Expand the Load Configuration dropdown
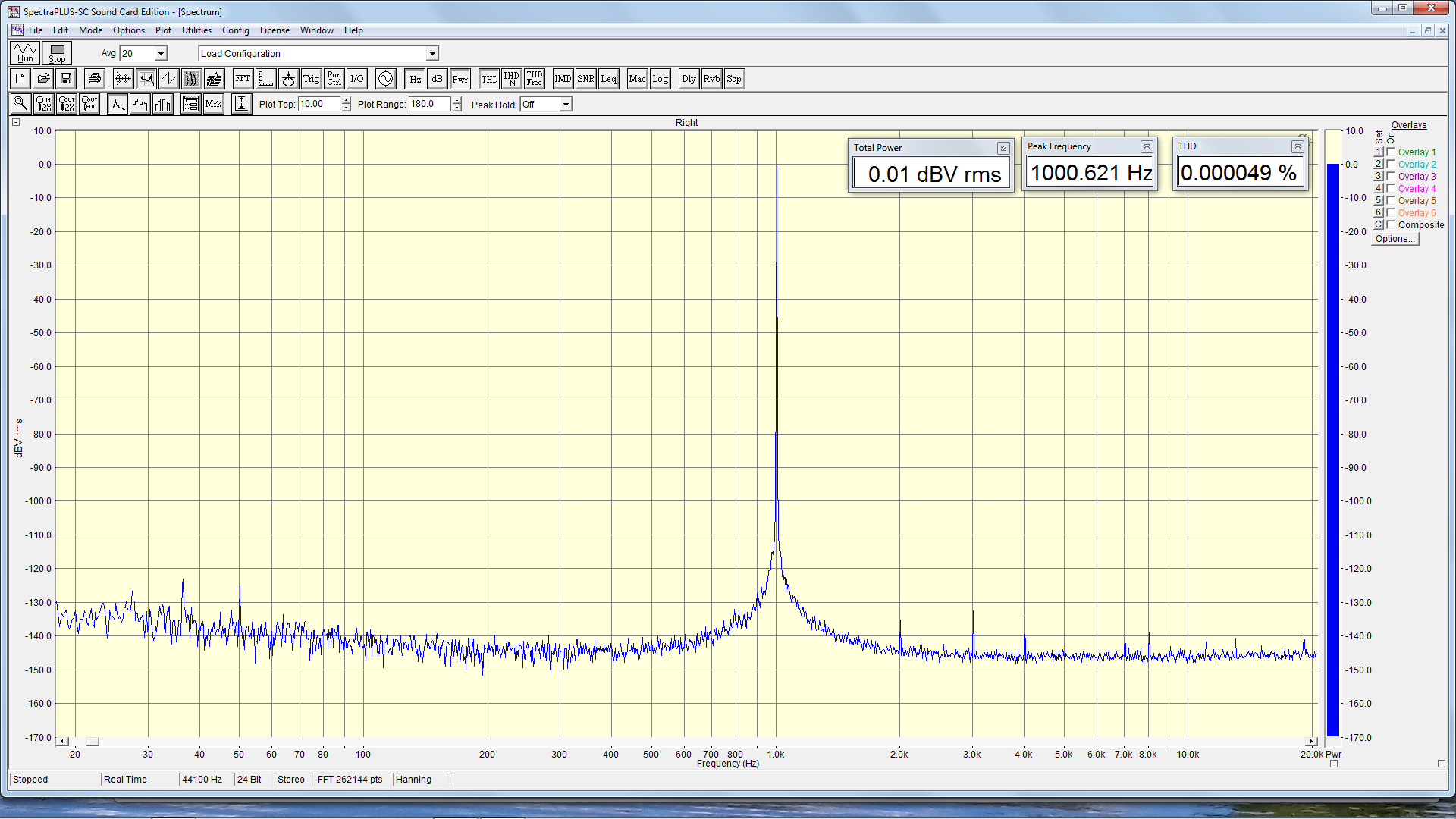Viewport: 1456px width, 819px height. click(x=432, y=54)
